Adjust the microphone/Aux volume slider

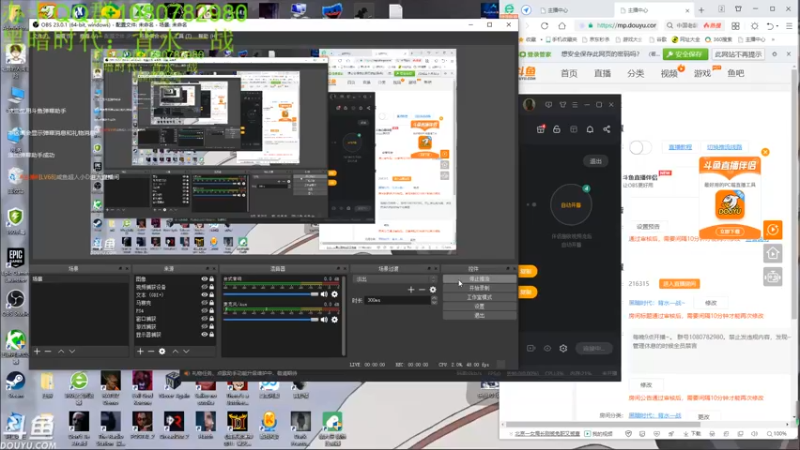(x=270, y=320)
